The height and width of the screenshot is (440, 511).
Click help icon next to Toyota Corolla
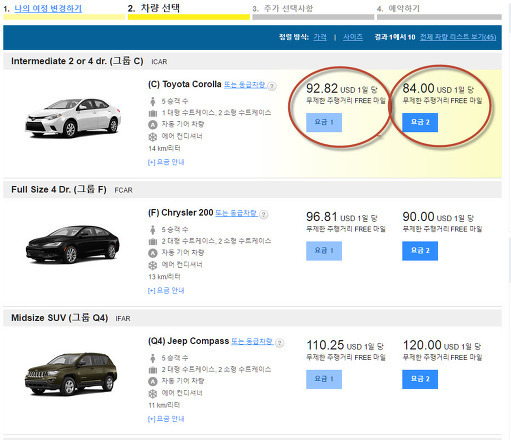click(x=272, y=86)
